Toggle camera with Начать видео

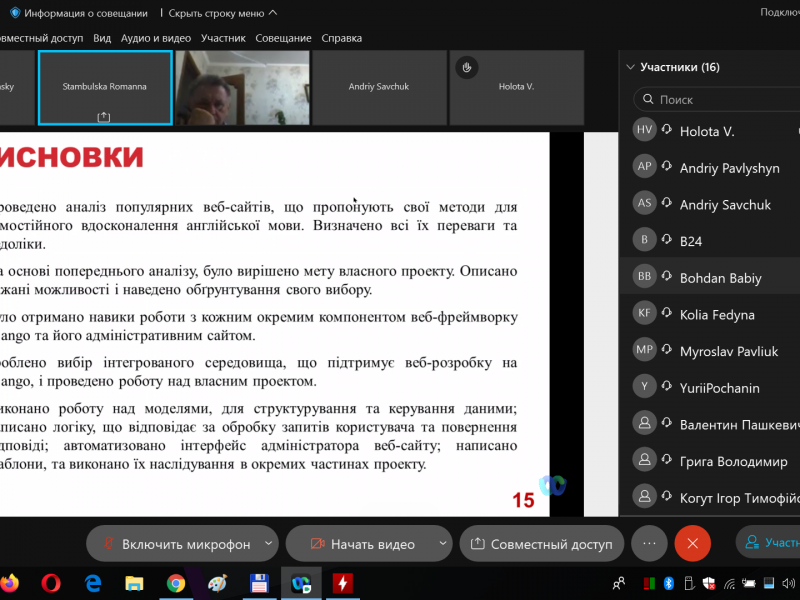pos(362,544)
